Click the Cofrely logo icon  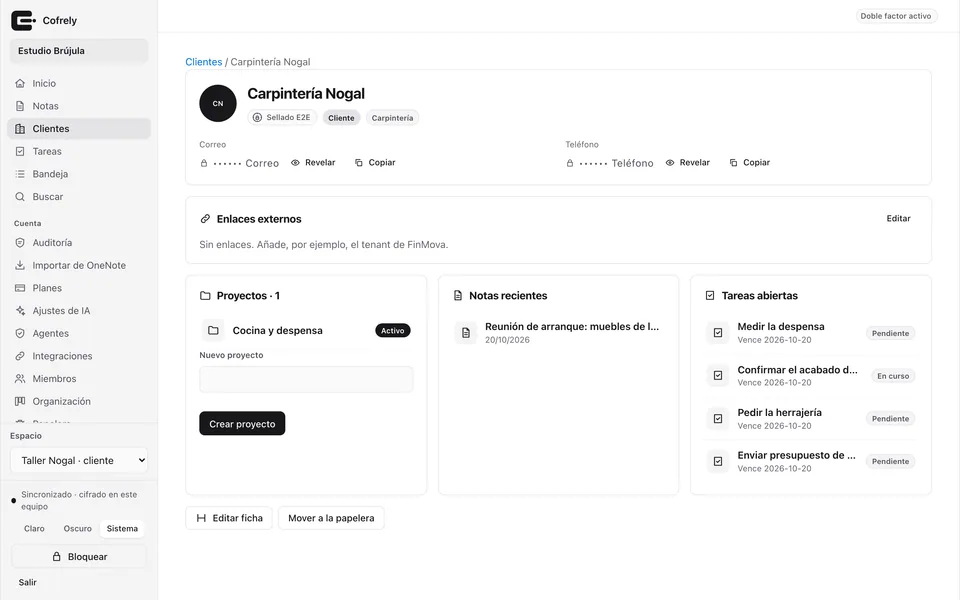(23, 20)
